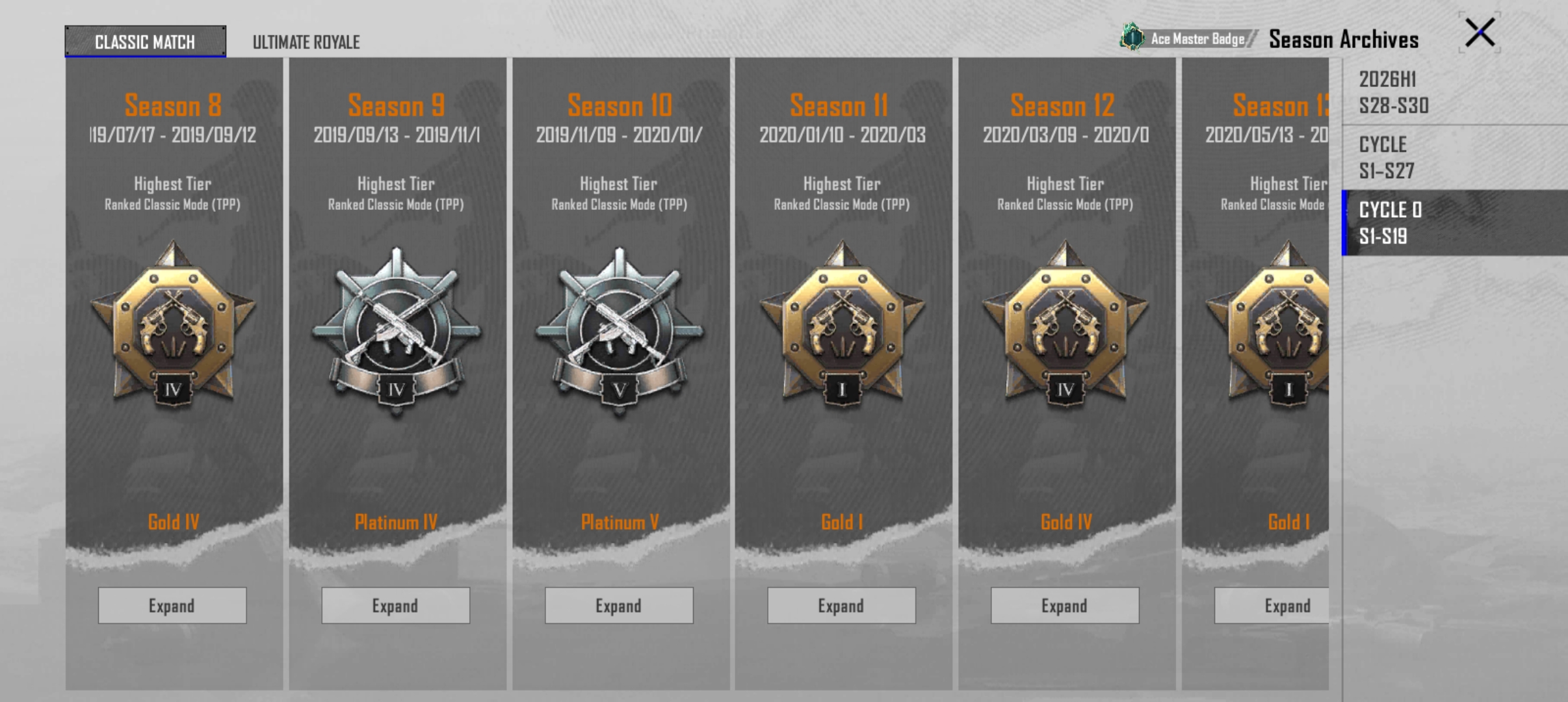
Task: Expand the Season 11 details
Action: point(841,606)
